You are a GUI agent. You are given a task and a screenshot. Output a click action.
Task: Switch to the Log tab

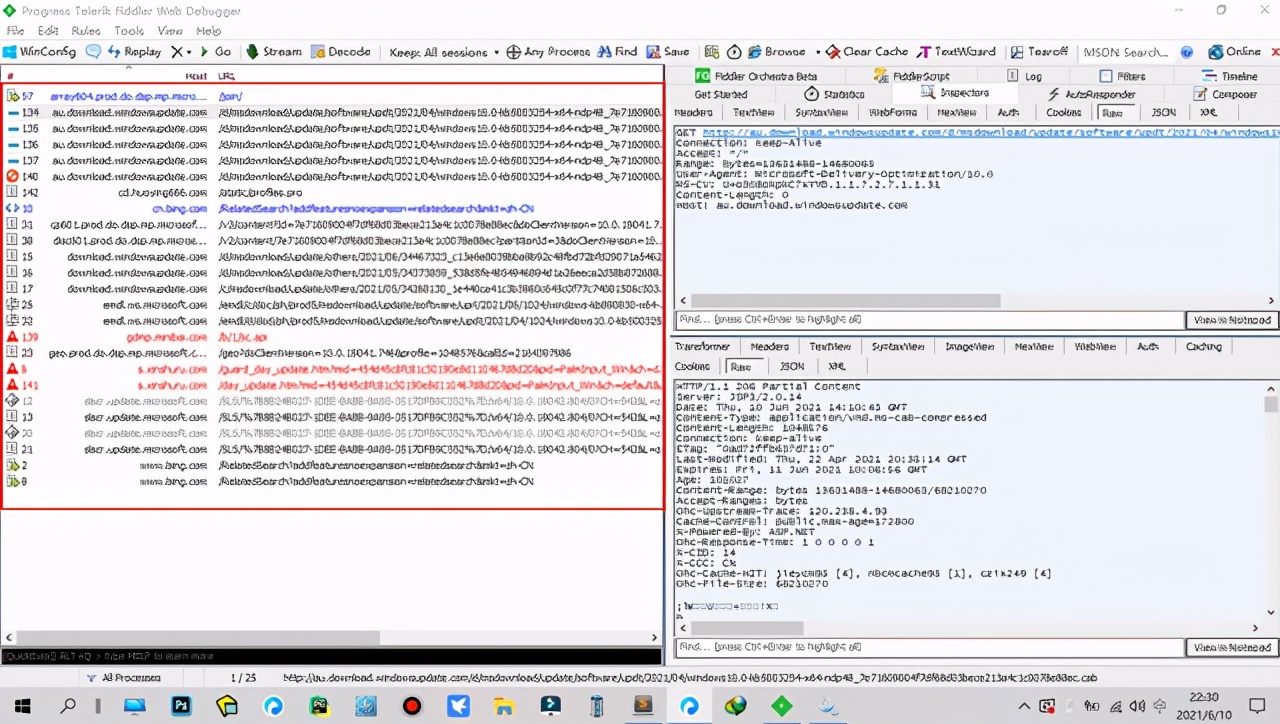point(1025,76)
